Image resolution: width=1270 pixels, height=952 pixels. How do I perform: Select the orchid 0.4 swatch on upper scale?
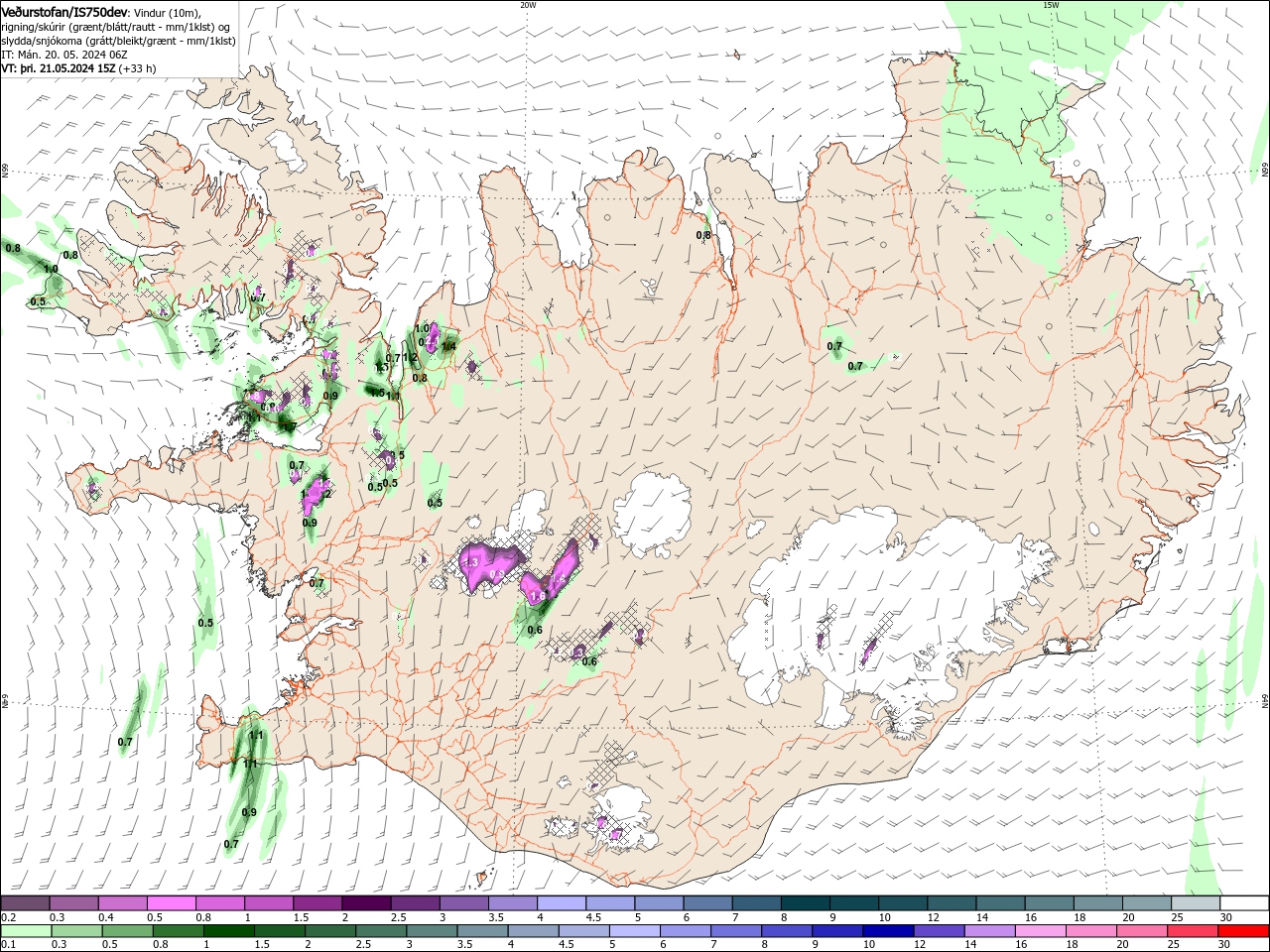click(x=122, y=903)
